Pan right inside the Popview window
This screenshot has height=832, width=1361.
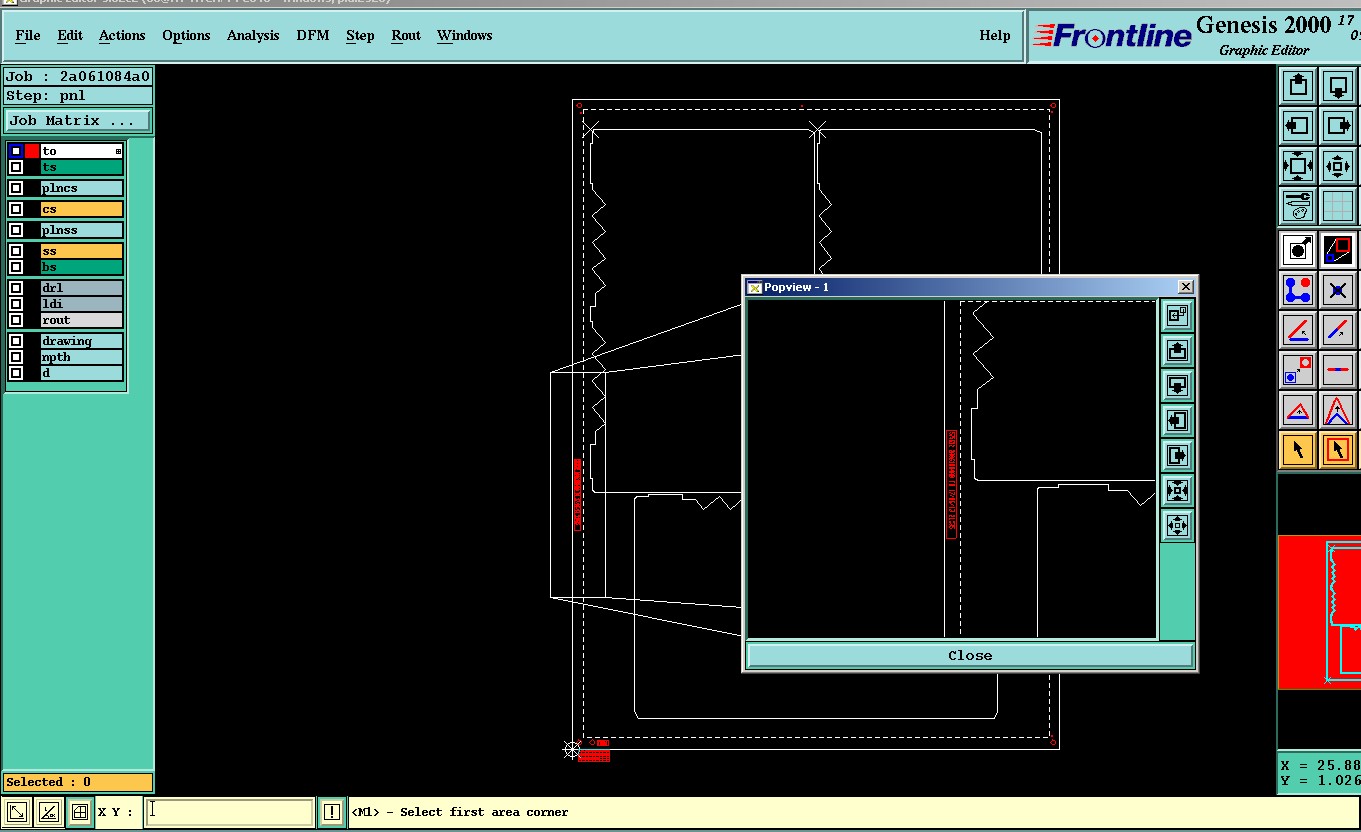pos(1177,456)
